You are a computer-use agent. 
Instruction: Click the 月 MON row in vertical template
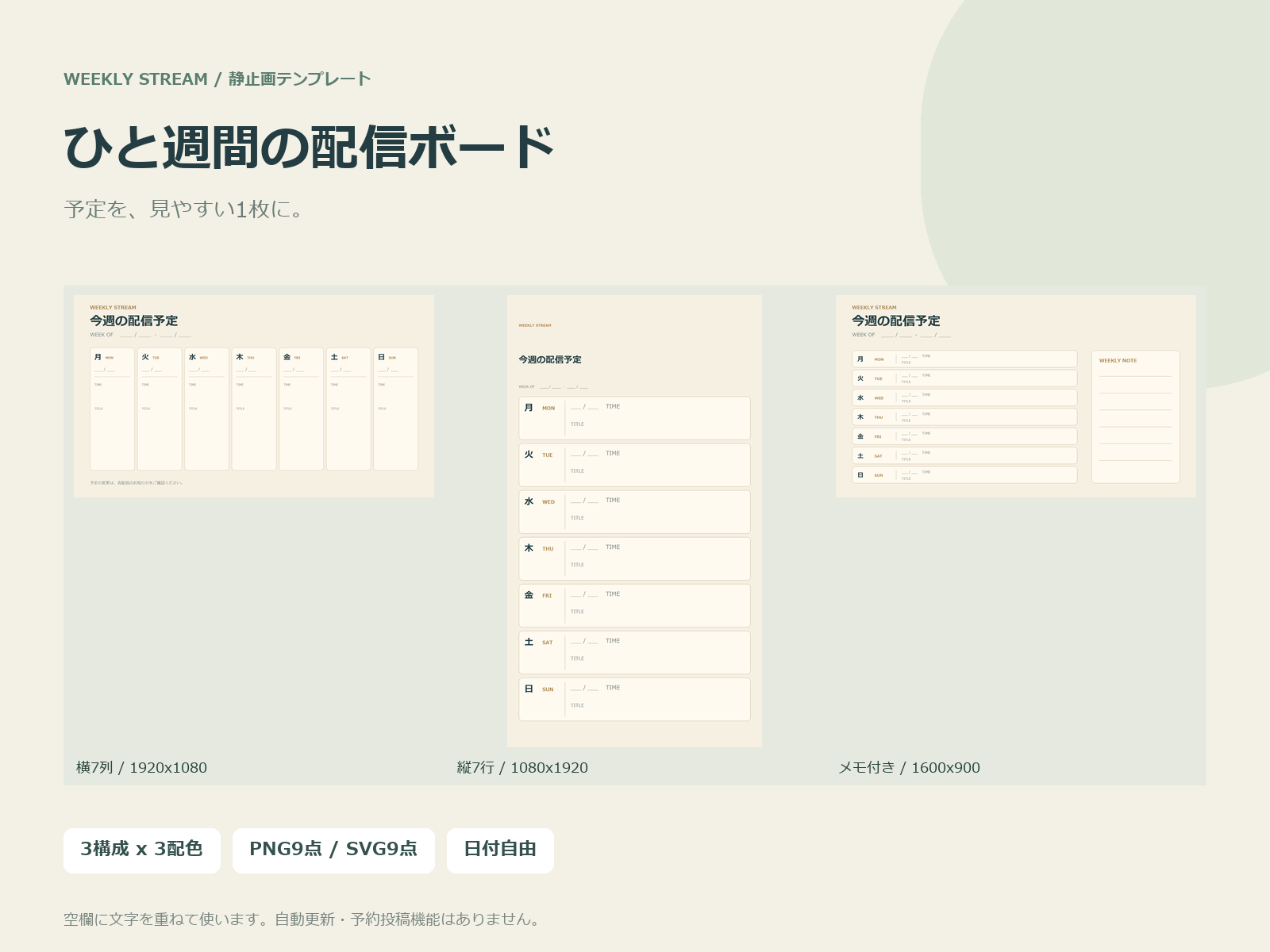point(634,418)
